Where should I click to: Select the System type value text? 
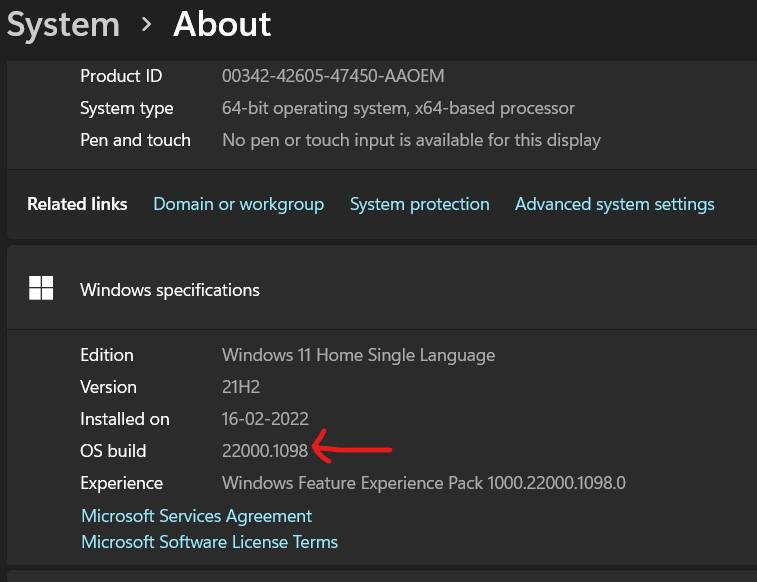[x=398, y=108]
